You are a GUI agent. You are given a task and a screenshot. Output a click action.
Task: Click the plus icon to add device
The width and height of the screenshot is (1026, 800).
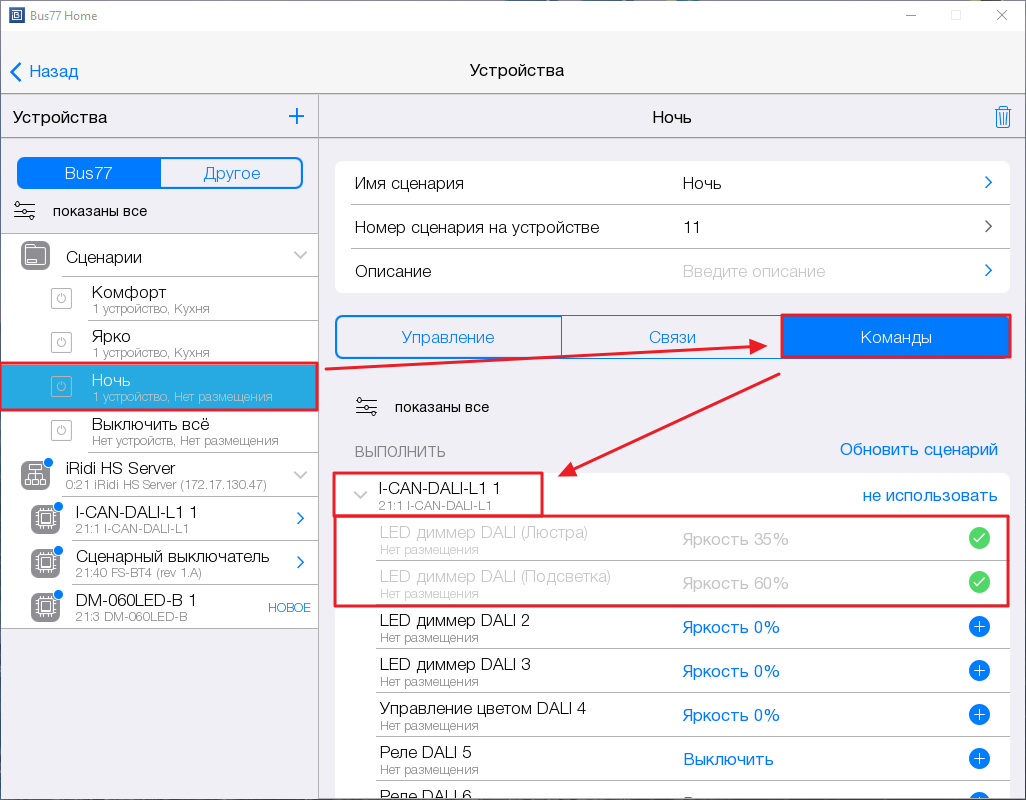296,117
